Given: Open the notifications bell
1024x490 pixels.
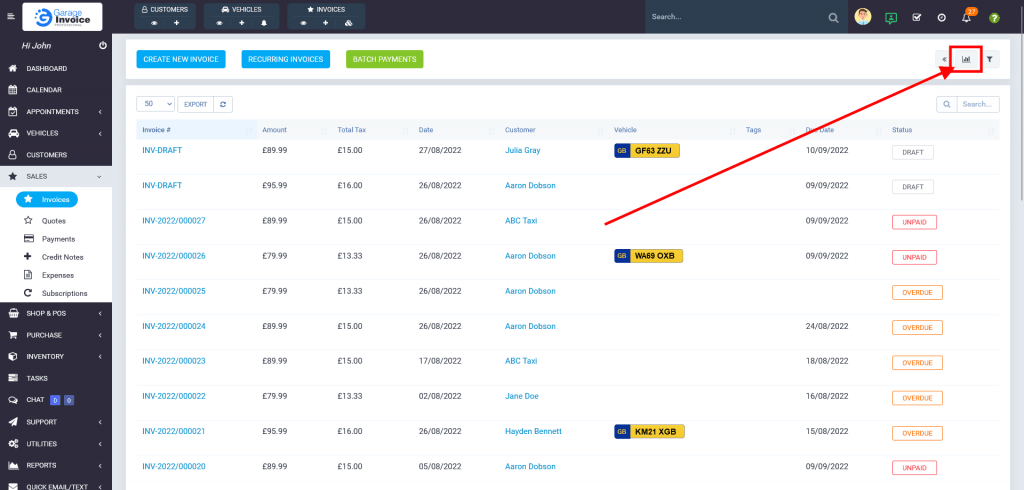Looking at the screenshot, I should (x=966, y=18).
